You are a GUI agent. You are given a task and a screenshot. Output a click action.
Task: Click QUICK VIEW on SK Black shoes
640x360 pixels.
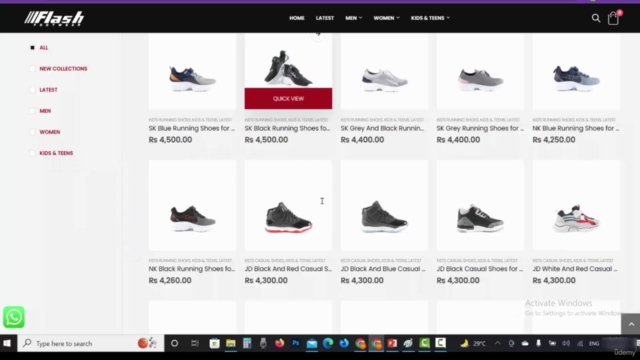(x=288, y=98)
